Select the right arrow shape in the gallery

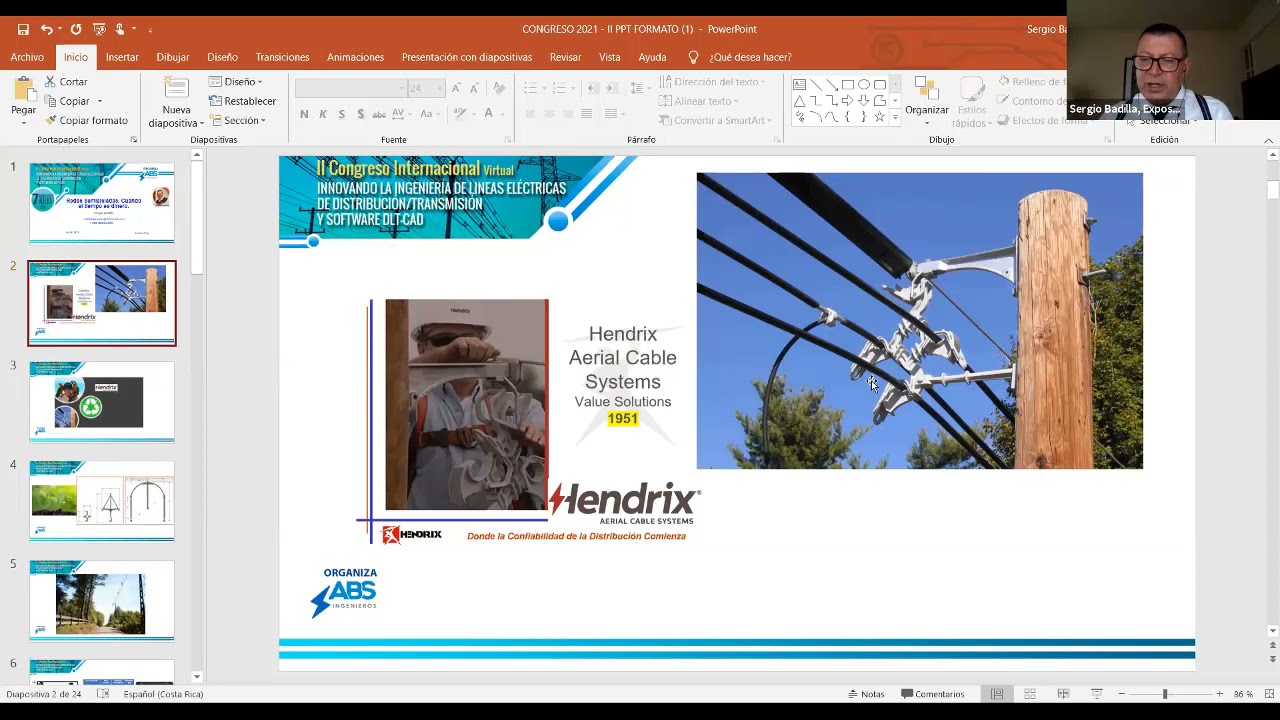coord(848,101)
